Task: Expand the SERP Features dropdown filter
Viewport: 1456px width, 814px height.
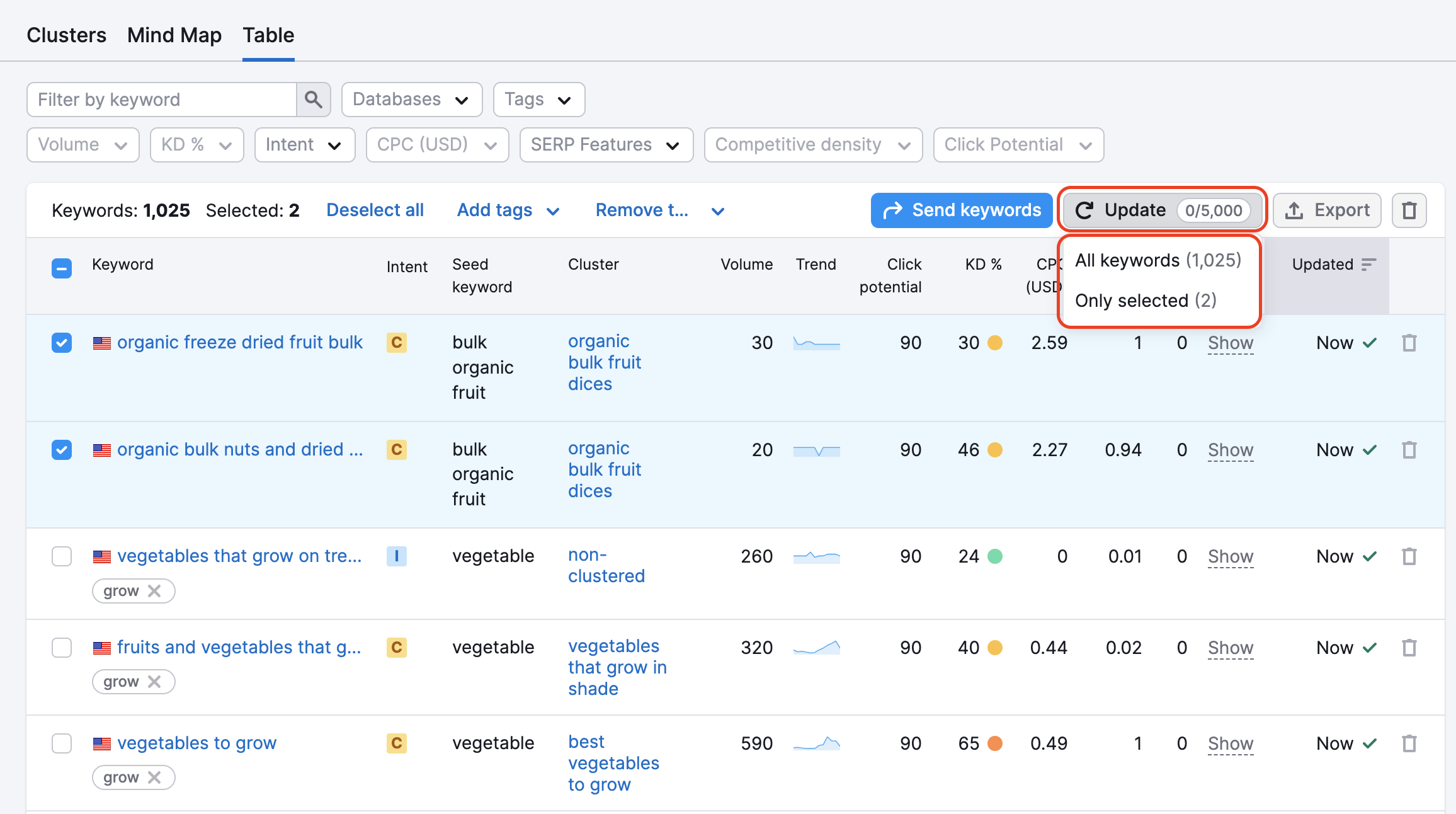Action: [602, 145]
